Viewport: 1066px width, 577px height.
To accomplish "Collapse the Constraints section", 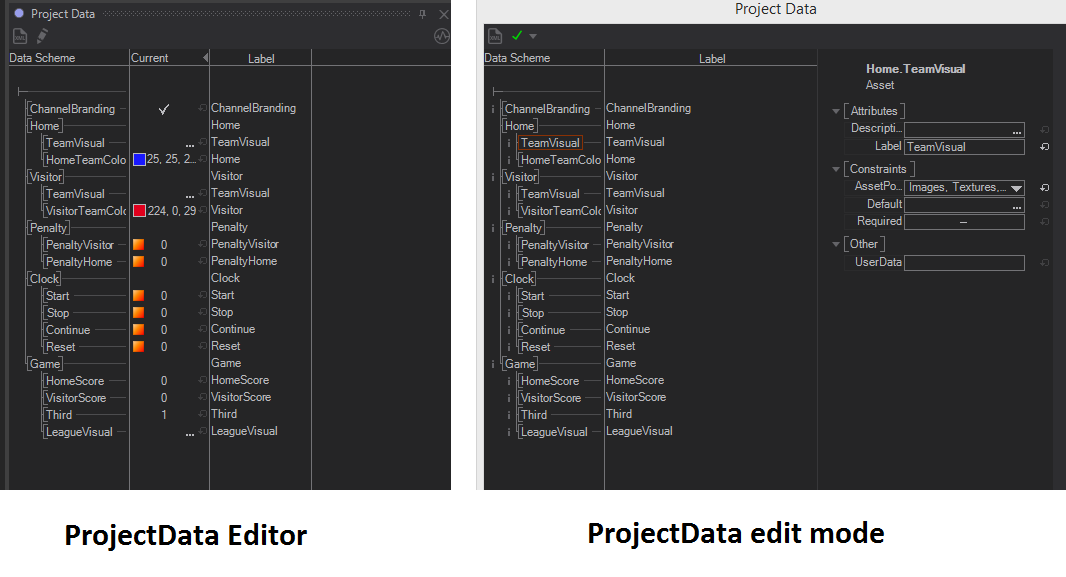I will pyautogui.click(x=837, y=169).
